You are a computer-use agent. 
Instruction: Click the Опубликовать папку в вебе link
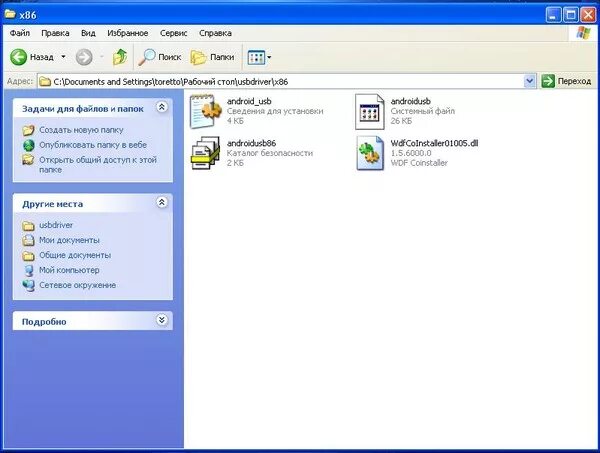[93, 145]
